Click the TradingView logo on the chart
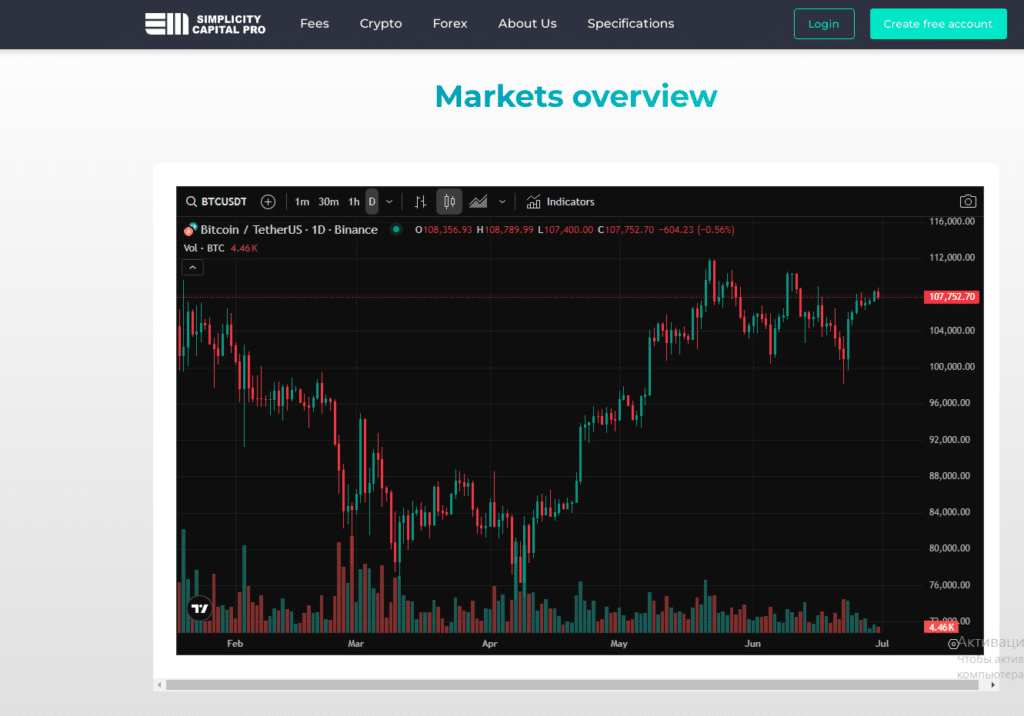The width and height of the screenshot is (1024, 716). (200, 608)
